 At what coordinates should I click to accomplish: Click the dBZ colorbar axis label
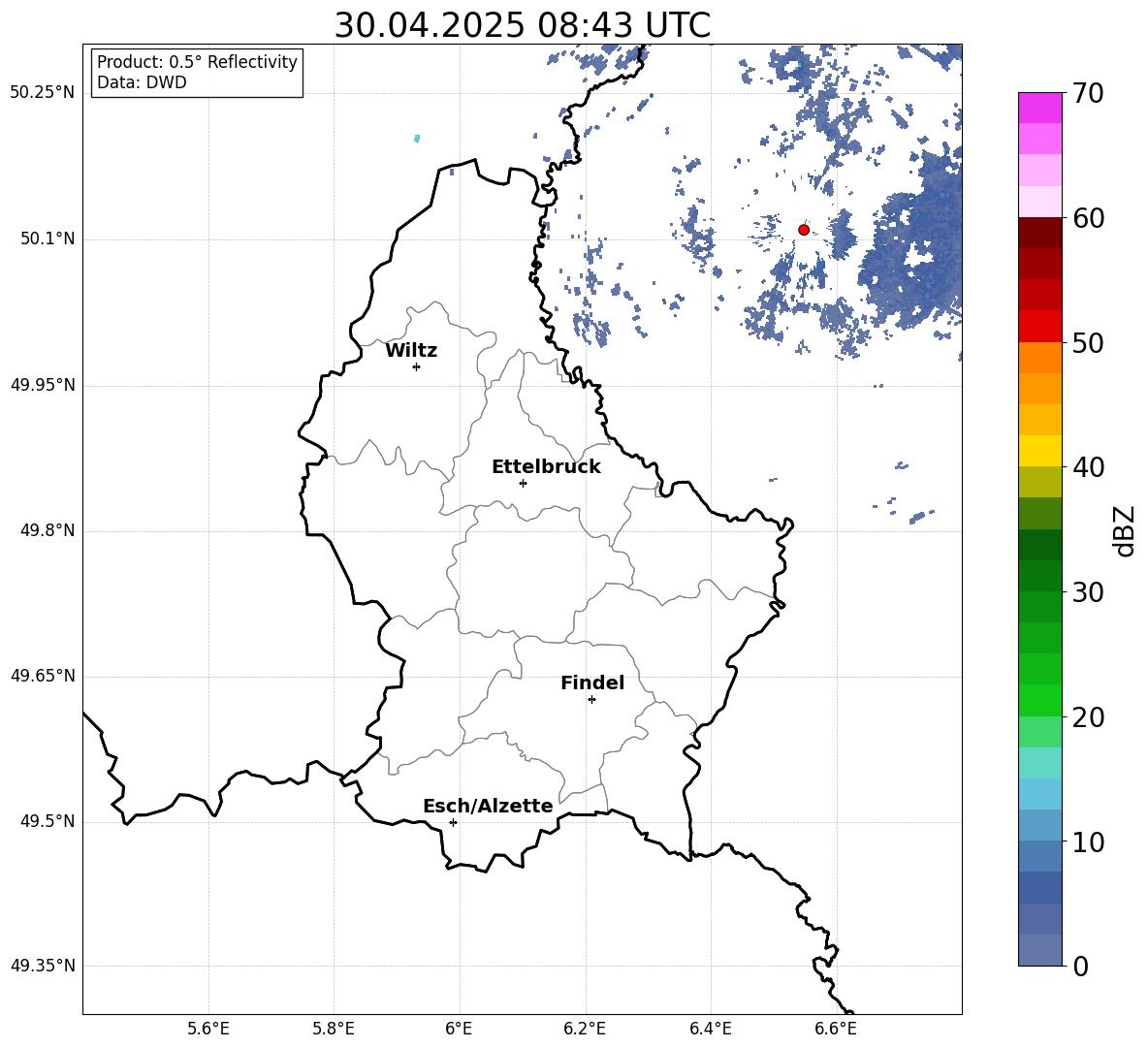pyautogui.click(x=1126, y=531)
